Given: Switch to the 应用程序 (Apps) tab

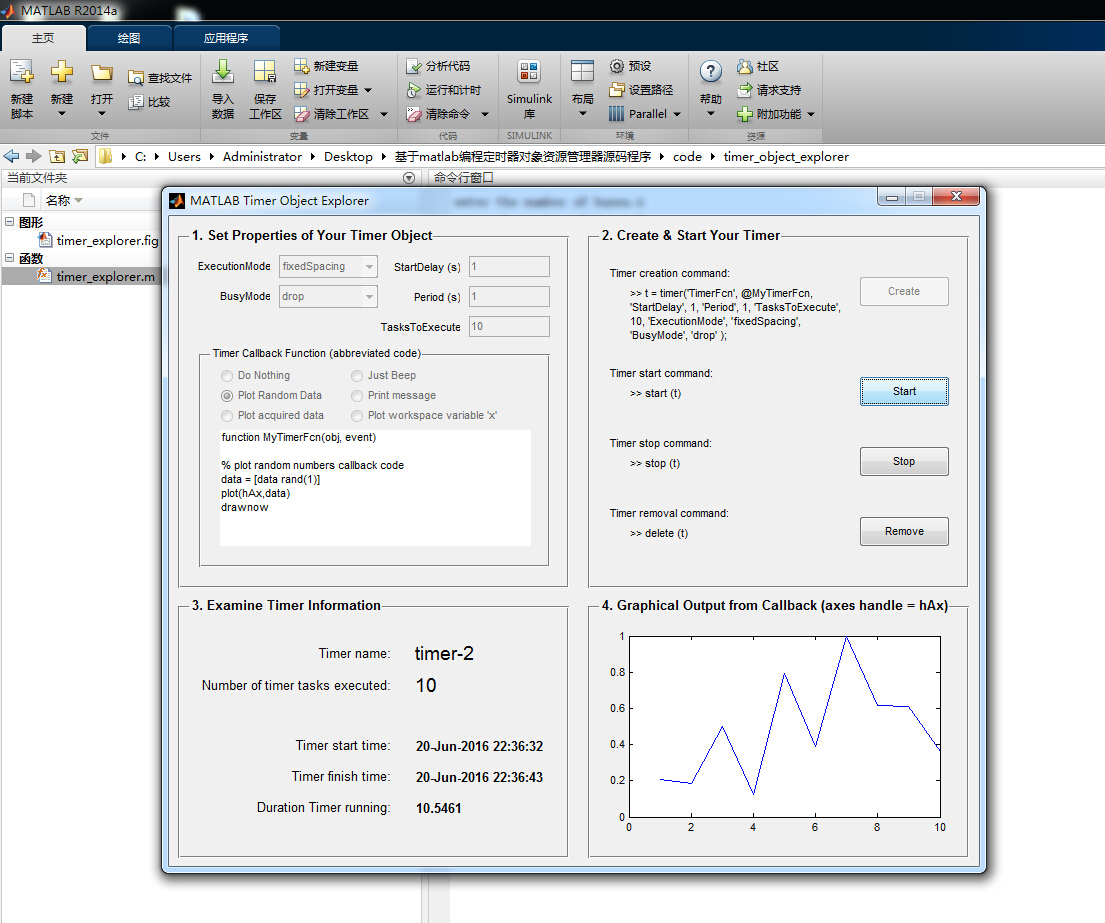Looking at the screenshot, I should (226, 38).
